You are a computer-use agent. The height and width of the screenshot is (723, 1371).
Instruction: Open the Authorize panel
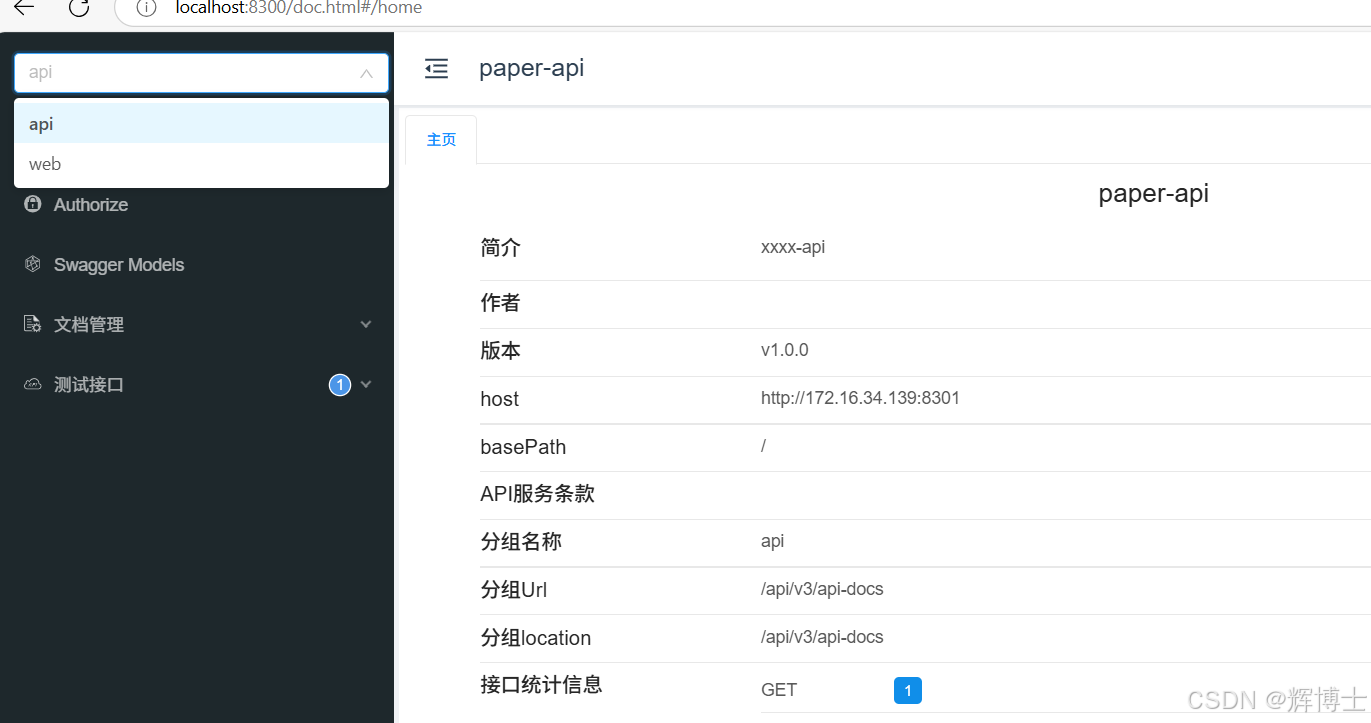click(x=90, y=204)
